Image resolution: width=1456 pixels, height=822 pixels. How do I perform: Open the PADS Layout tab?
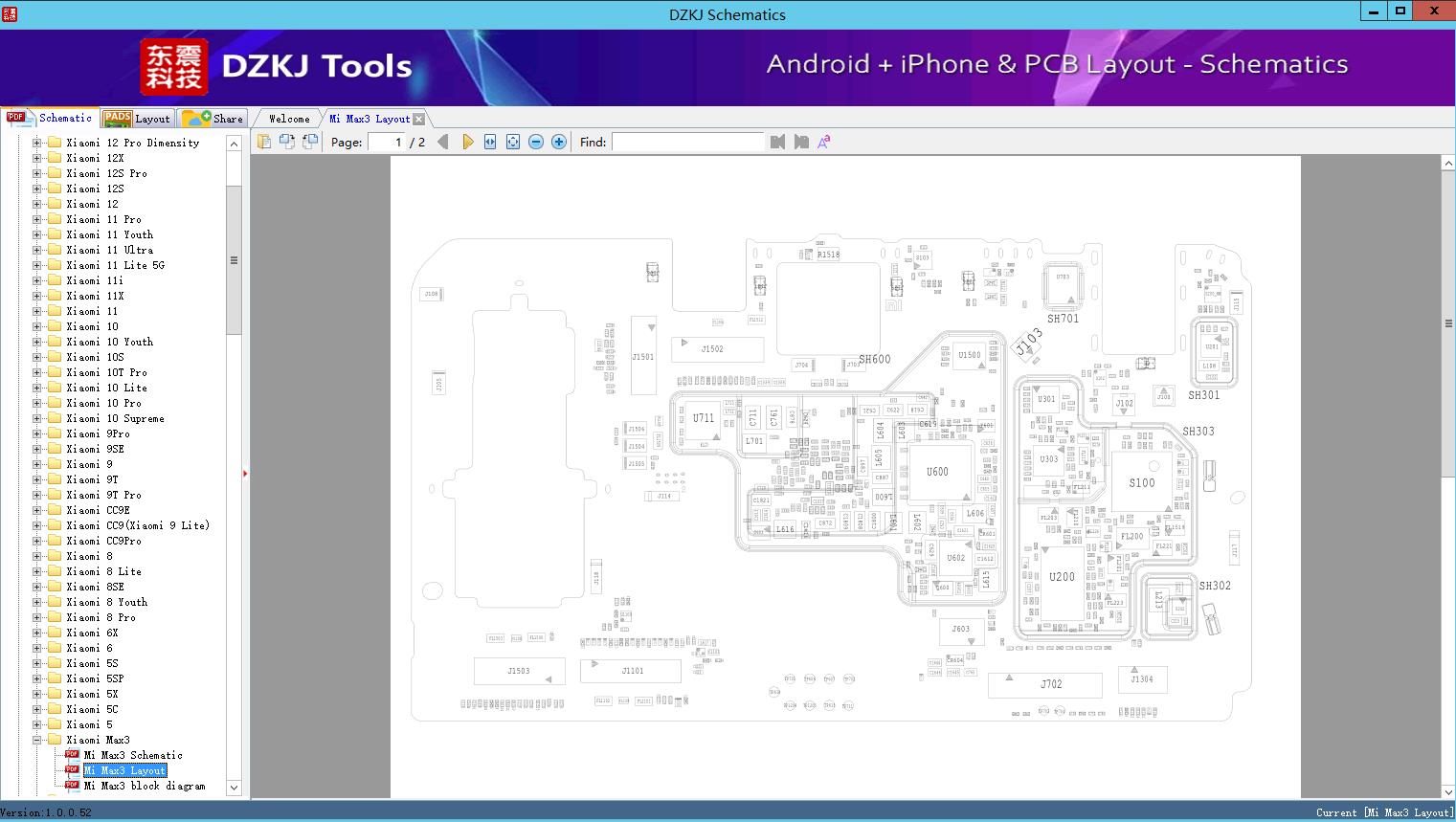(x=136, y=119)
